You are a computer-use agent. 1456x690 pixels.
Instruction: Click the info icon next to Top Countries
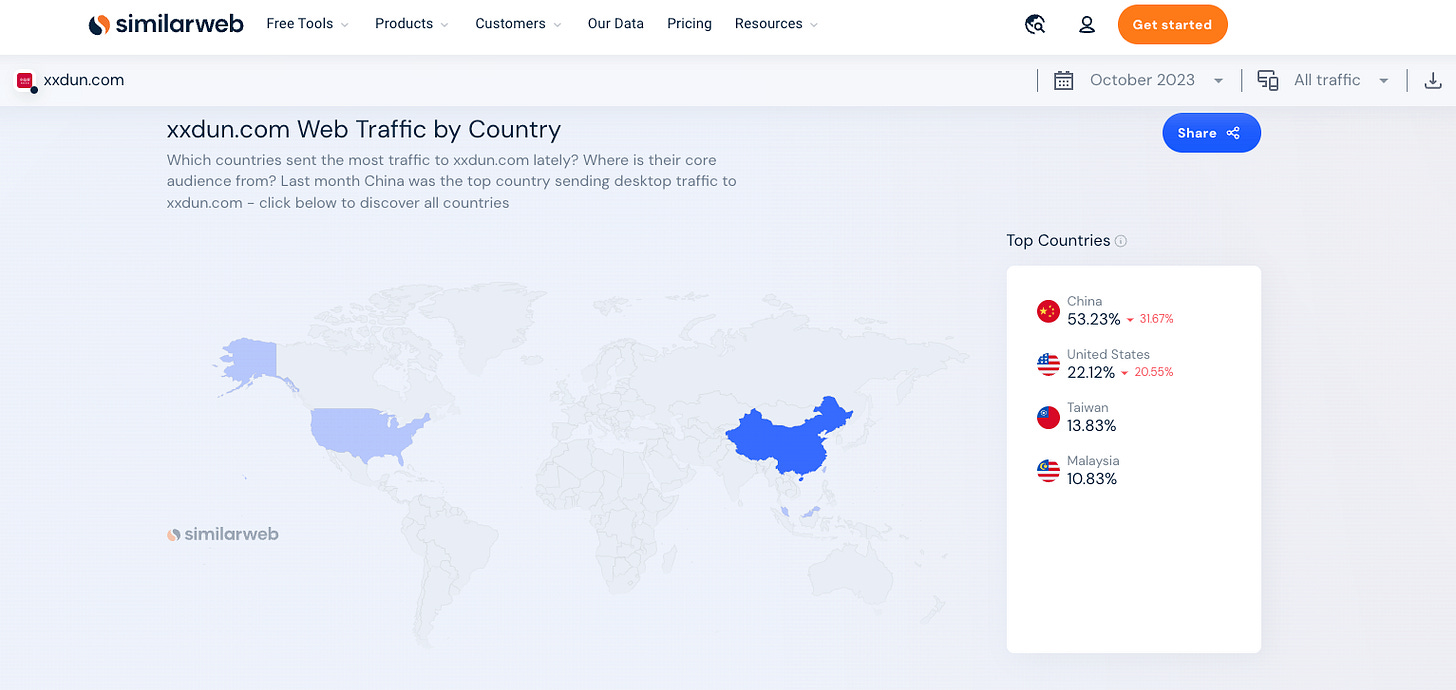coord(1121,241)
